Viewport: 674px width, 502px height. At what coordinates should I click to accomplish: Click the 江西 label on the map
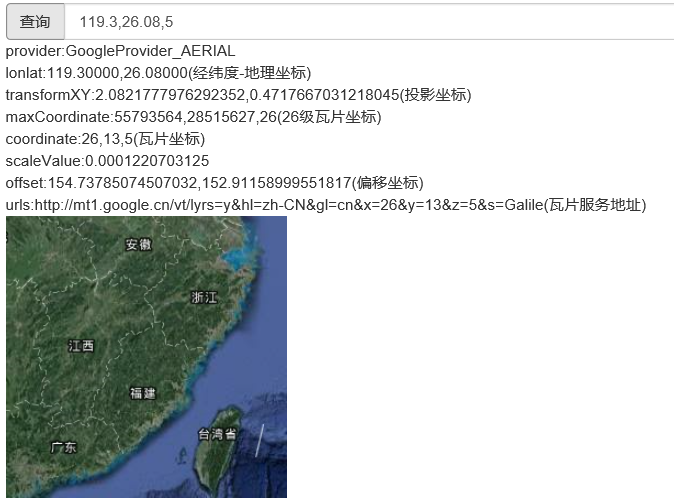click(x=81, y=346)
